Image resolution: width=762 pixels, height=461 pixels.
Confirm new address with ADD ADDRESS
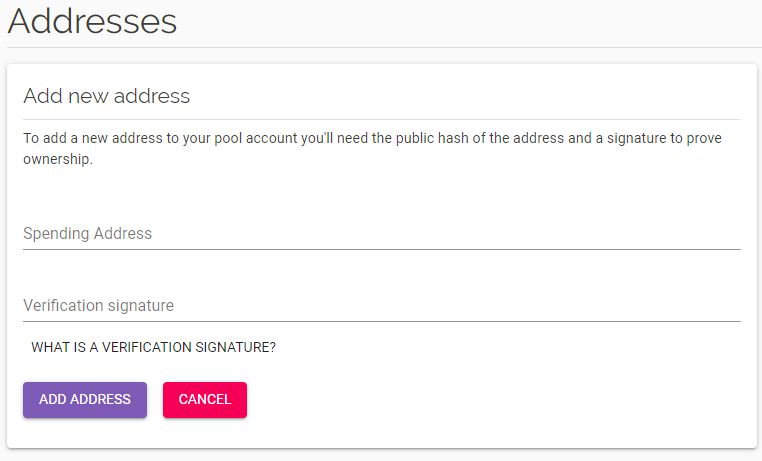point(85,400)
